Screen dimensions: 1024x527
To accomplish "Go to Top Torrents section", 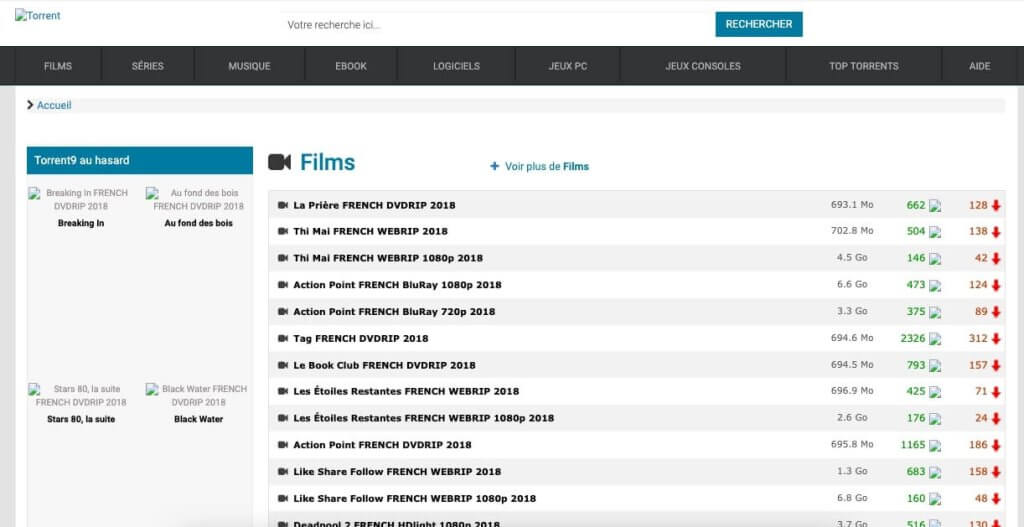I will coord(863,66).
